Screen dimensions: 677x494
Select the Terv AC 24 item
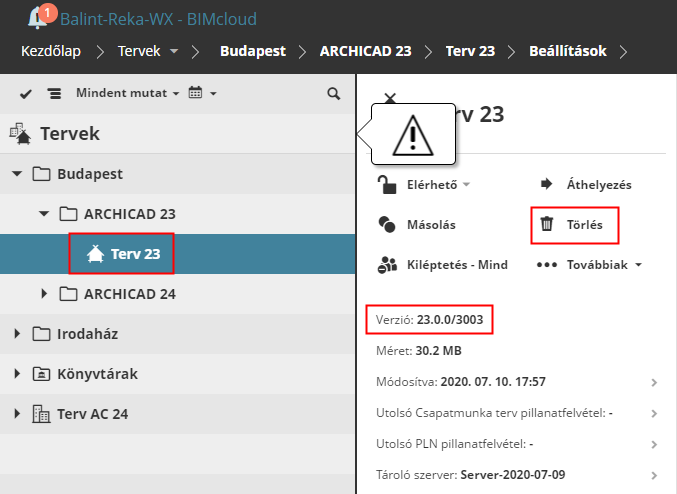pyautogui.click(x=93, y=414)
